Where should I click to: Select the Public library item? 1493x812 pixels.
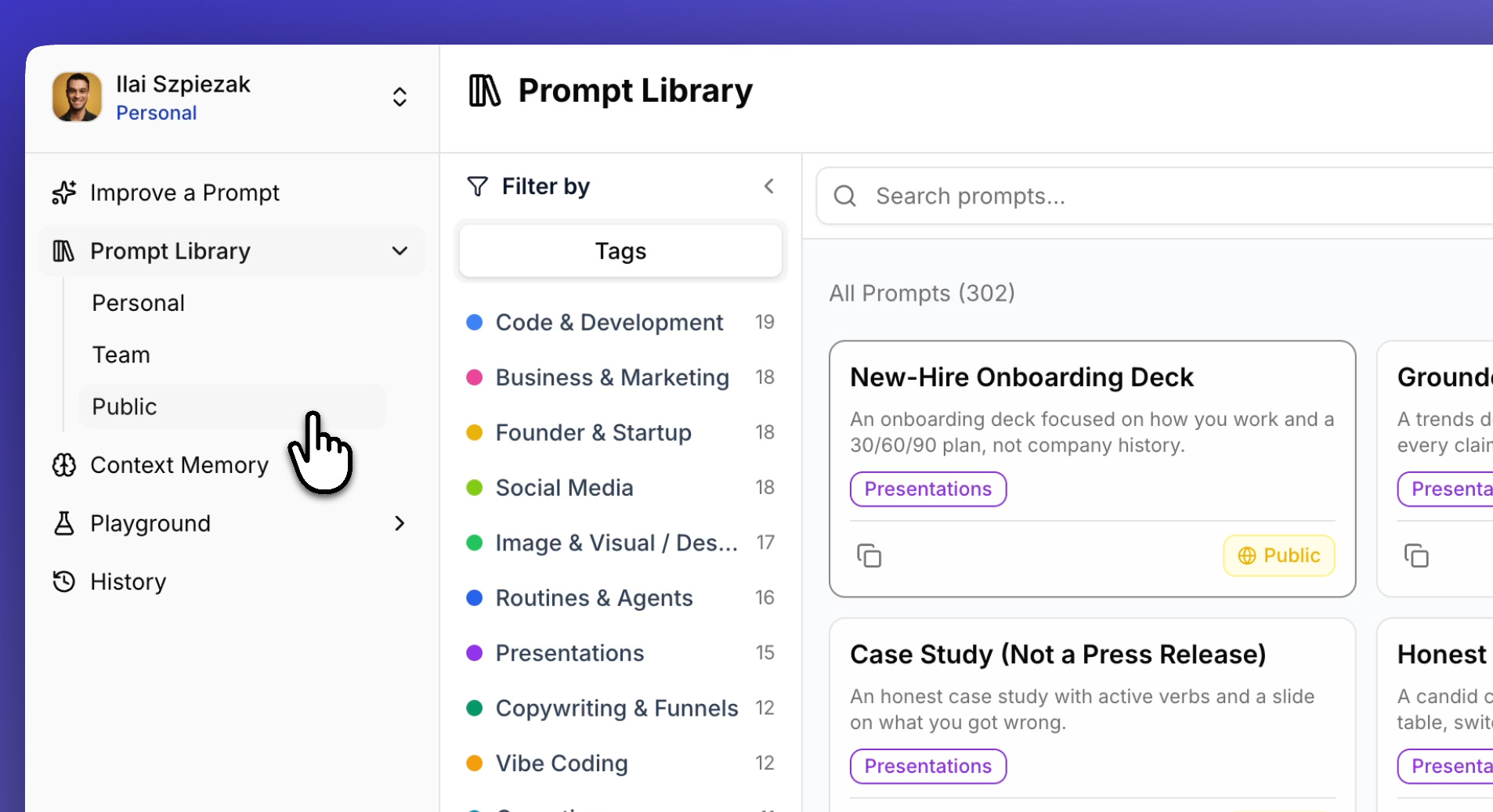coord(233,407)
